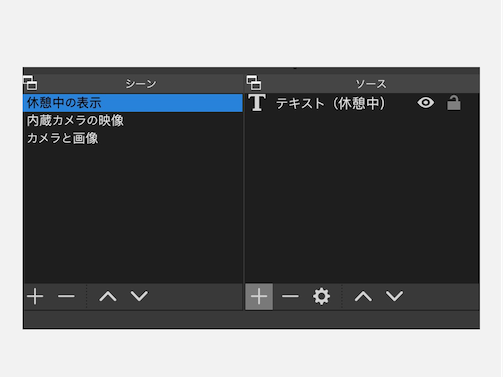Toggle visibility eye of テキスト（休憩中）source

pos(426,103)
